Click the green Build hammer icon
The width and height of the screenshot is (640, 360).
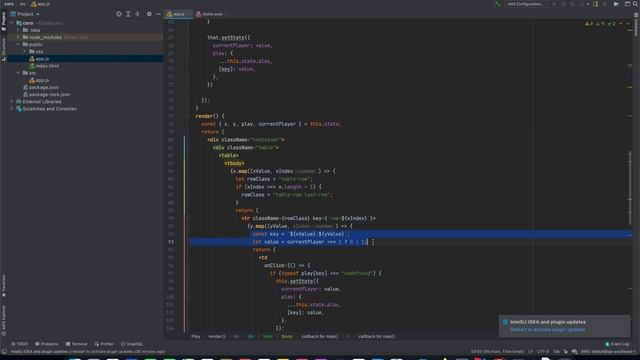point(498,4)
